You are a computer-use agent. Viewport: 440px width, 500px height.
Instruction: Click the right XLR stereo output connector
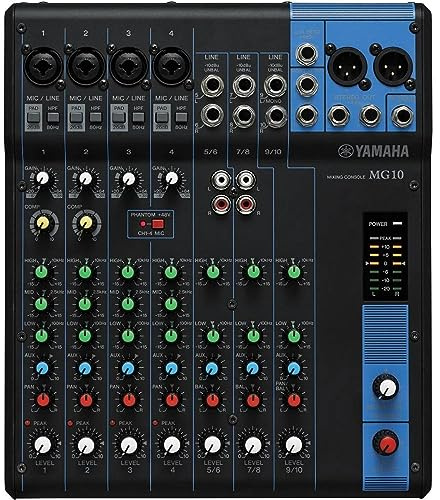point(393,66)
